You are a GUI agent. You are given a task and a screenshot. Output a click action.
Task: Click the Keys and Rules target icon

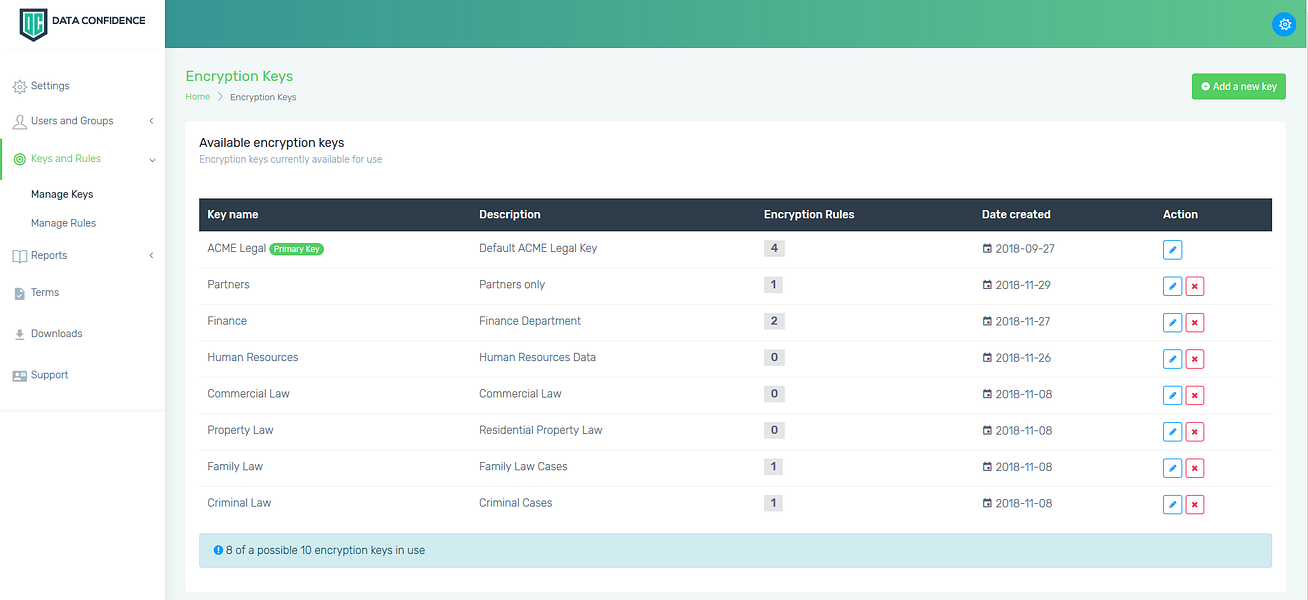tap(20, 159)
